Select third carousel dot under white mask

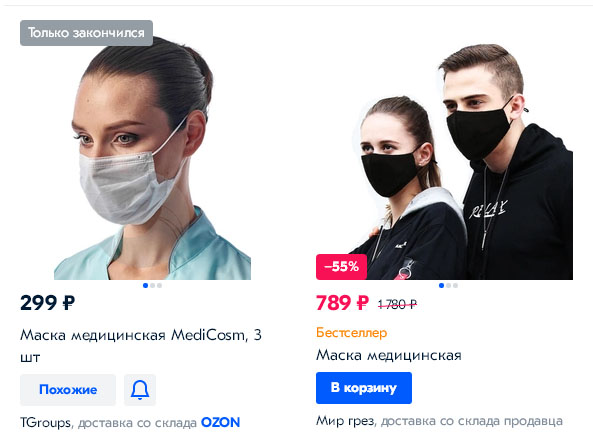coord(159,285)
